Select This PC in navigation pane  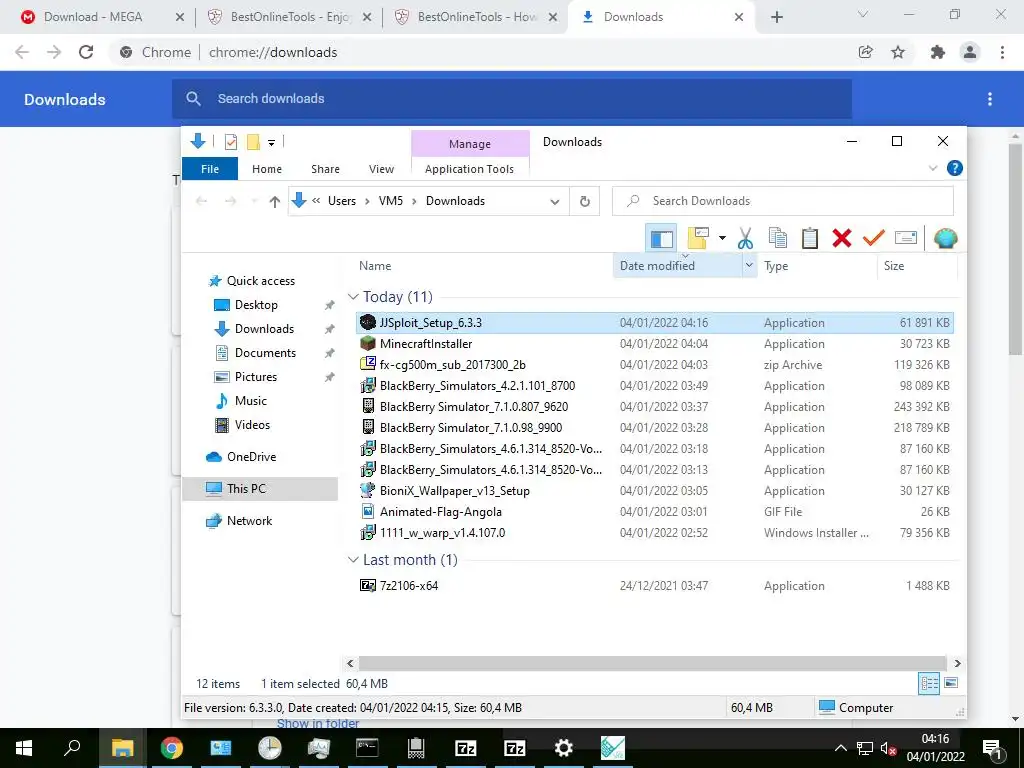[260, 488]
